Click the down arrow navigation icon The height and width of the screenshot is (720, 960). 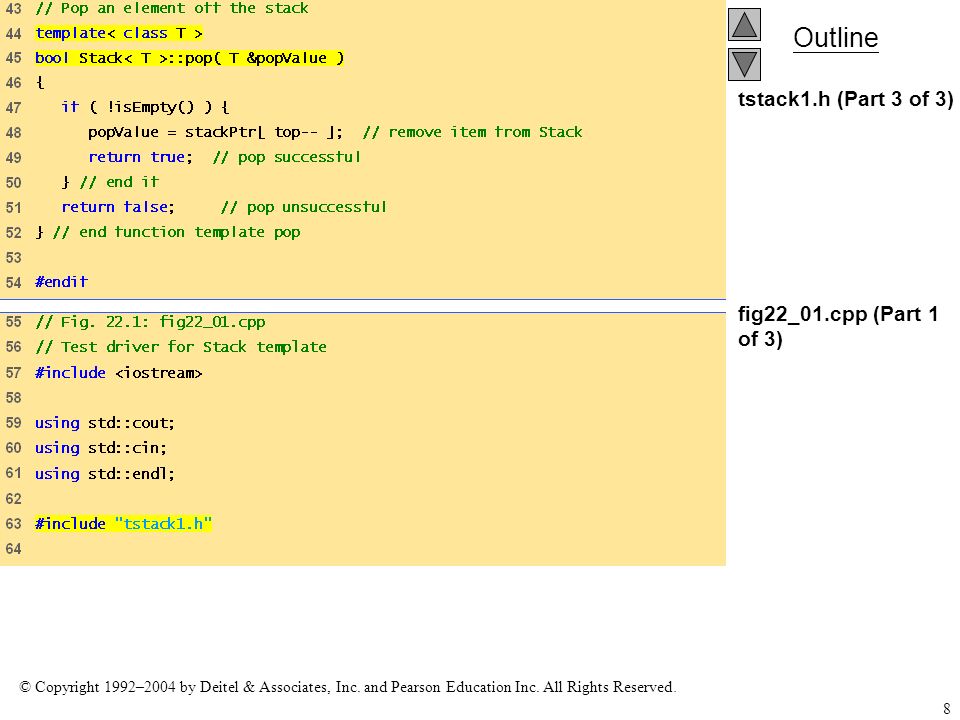pos(744,64)
